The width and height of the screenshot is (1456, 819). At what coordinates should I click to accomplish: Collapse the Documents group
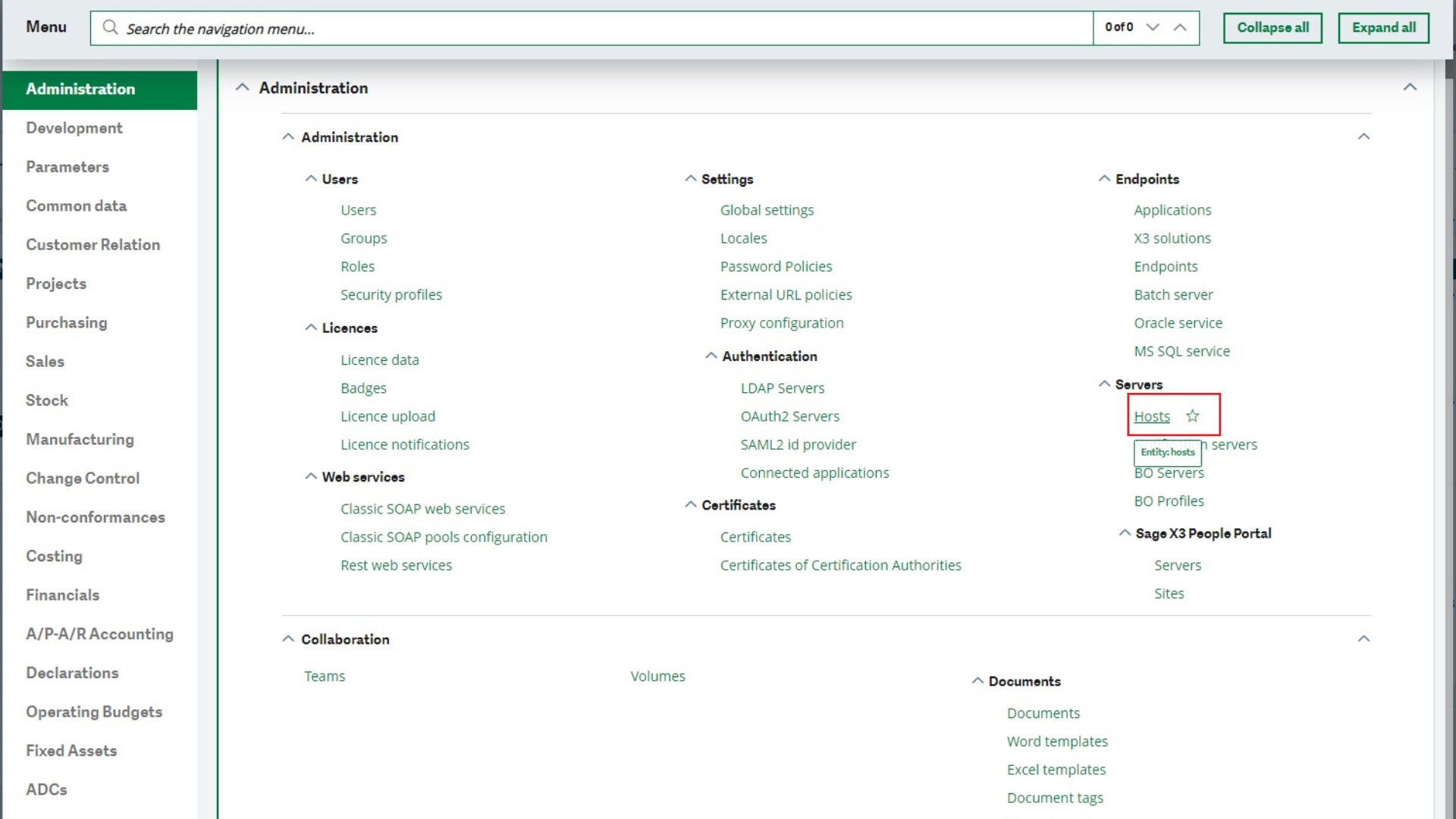coord(977,681)
